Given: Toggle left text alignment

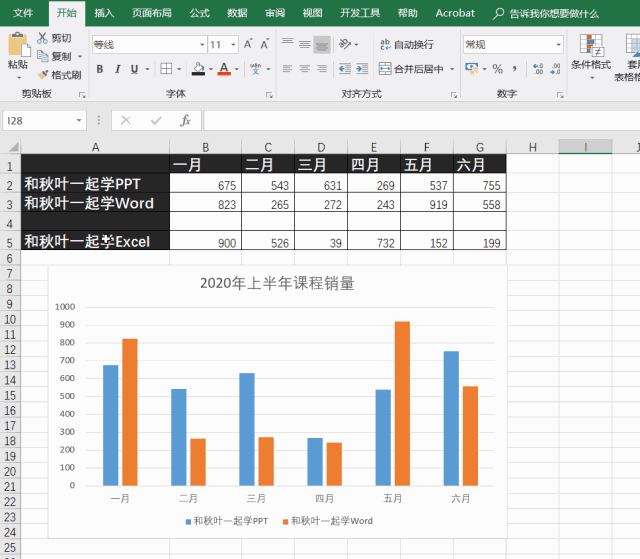Looking at the screenshot, I should click(288, 69).
